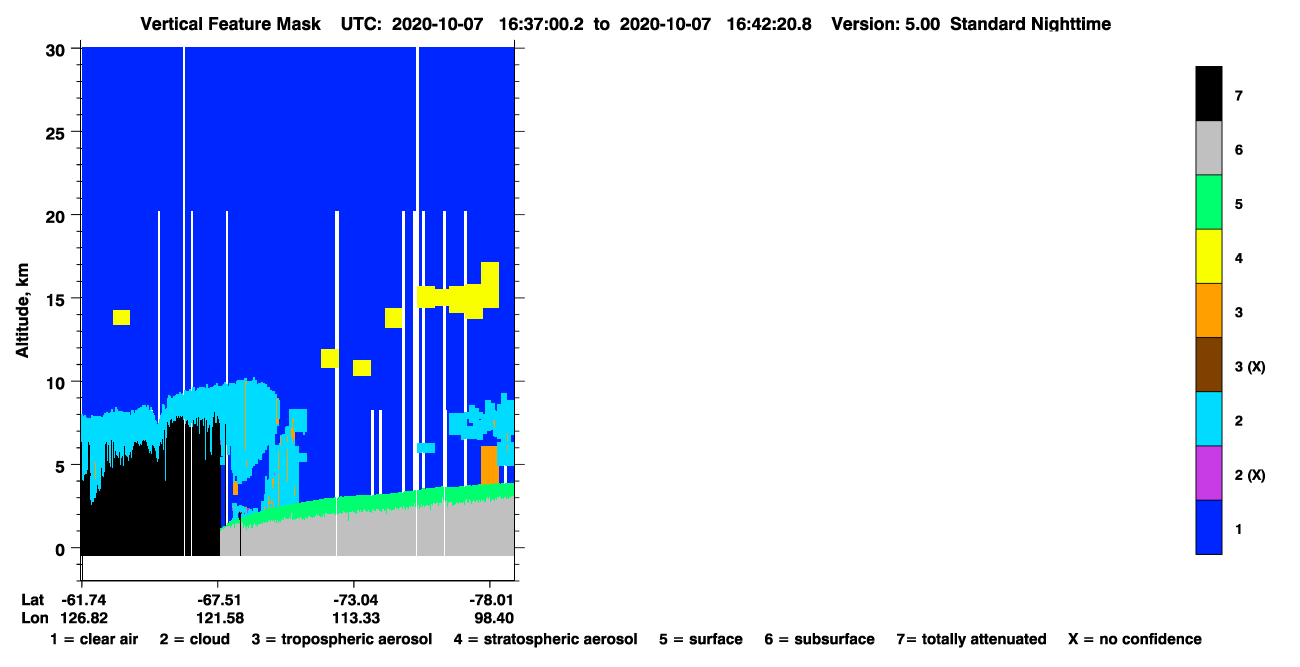The image size is (1300, 667).
Task: Click the latitude value '-67.51'
Action: (218, 600)
